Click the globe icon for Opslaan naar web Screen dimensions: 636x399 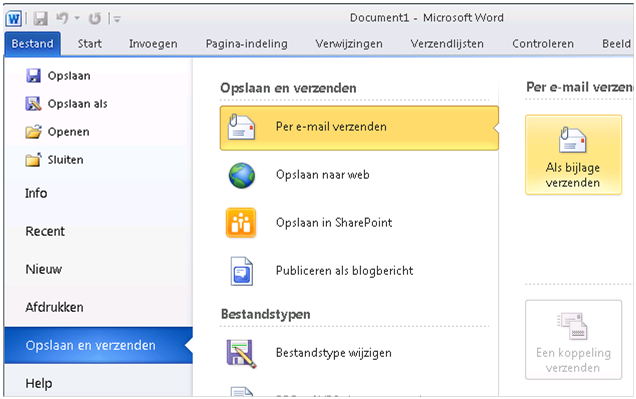pyautogui.click(x=242, y=176)
